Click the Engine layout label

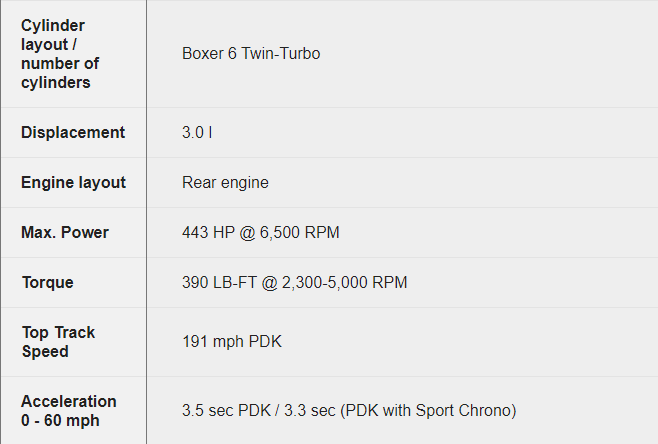pyautogui.click(x=73, y=183)
